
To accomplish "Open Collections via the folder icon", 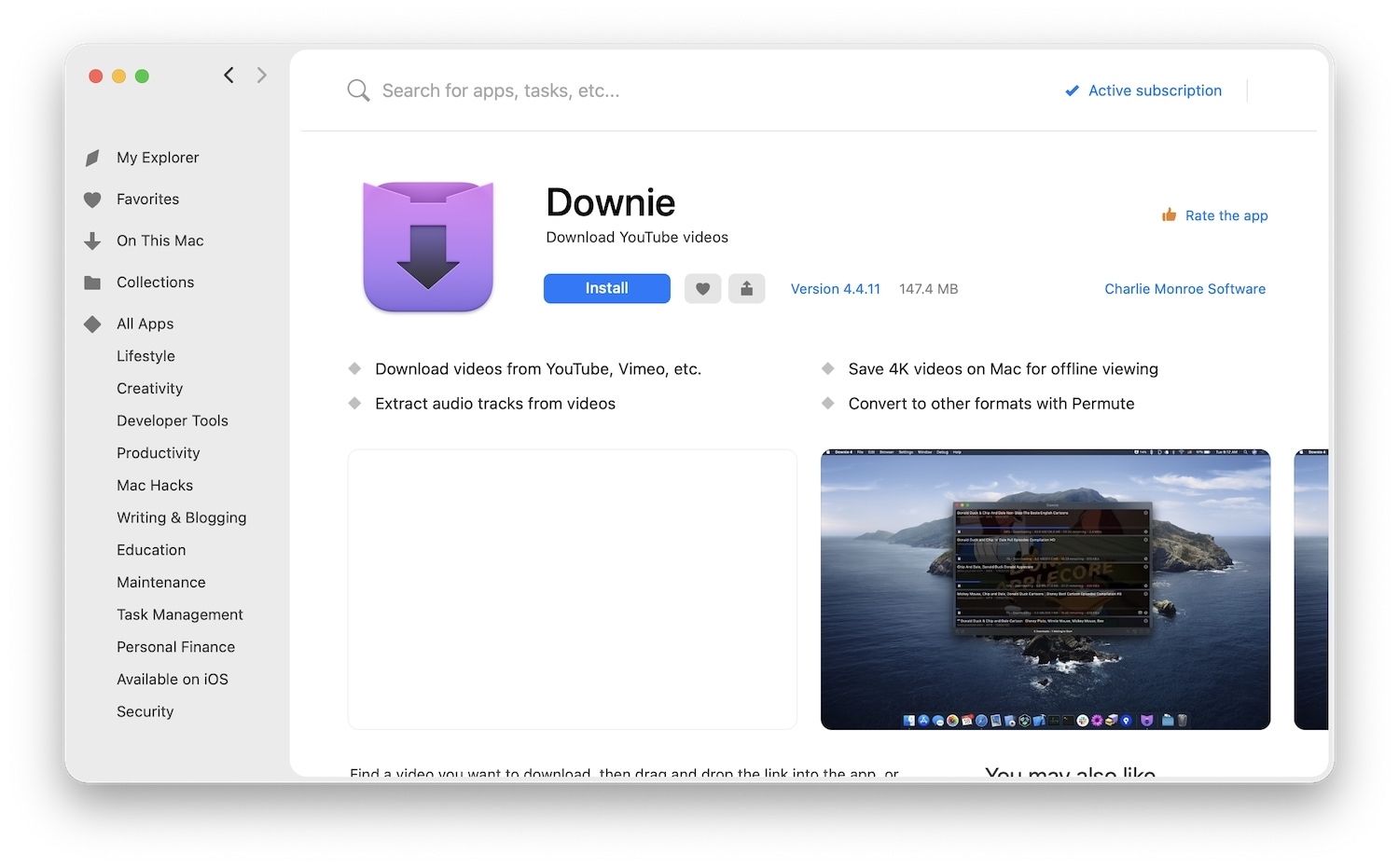I will pos(92,282).
